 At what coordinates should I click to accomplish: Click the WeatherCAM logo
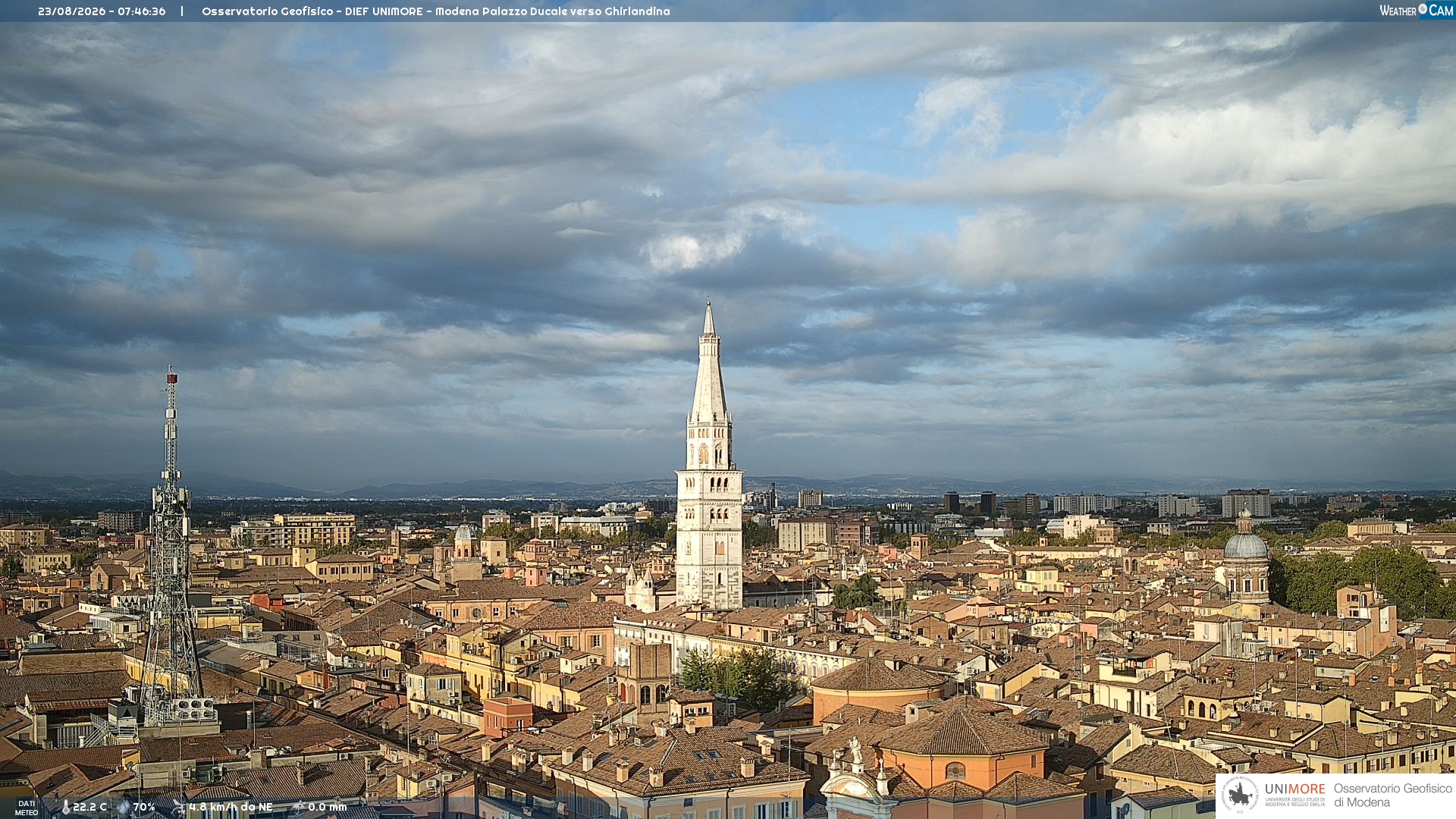[1417, 11]
